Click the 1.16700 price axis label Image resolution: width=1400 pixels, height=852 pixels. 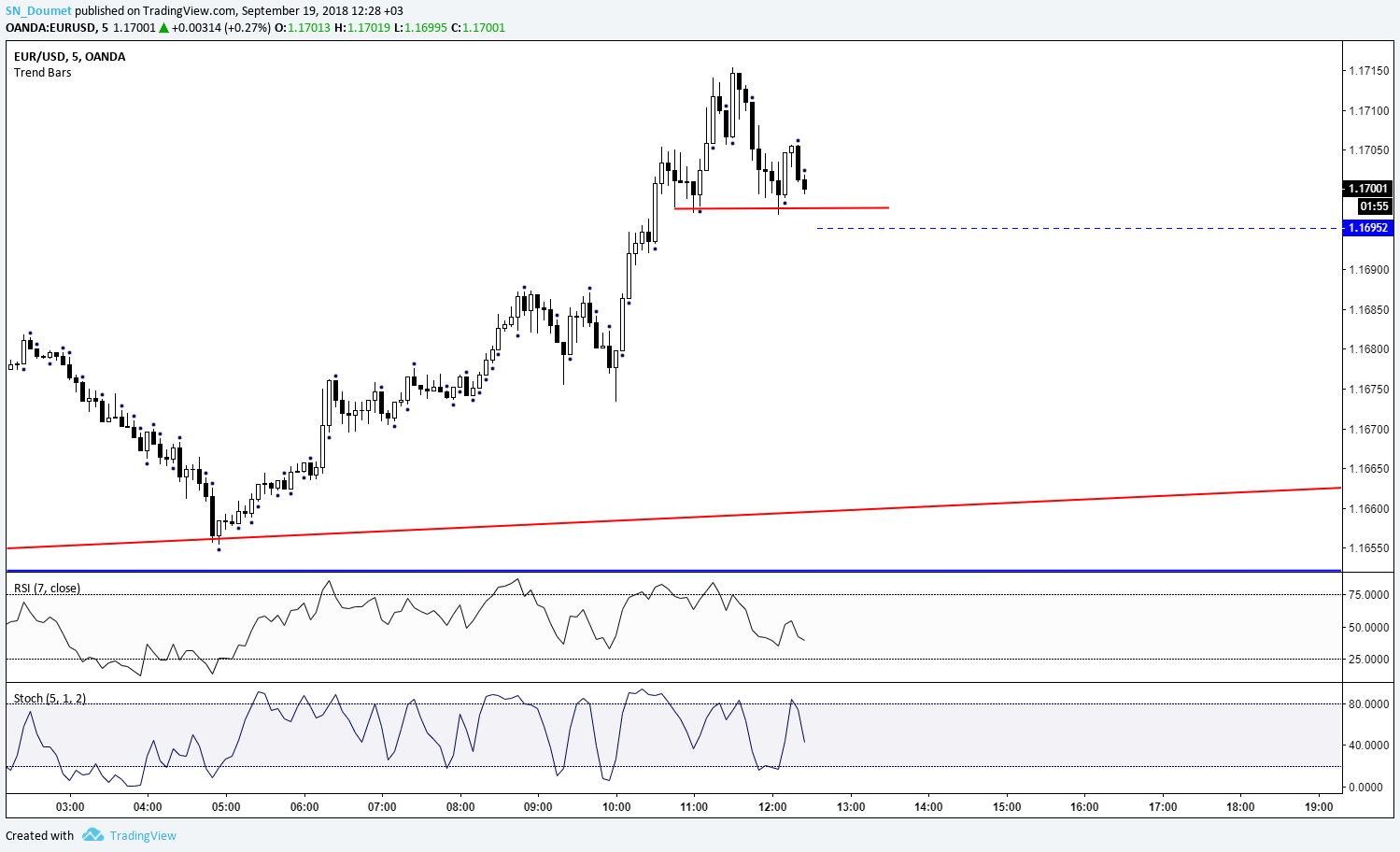(x=1368, y=429)
